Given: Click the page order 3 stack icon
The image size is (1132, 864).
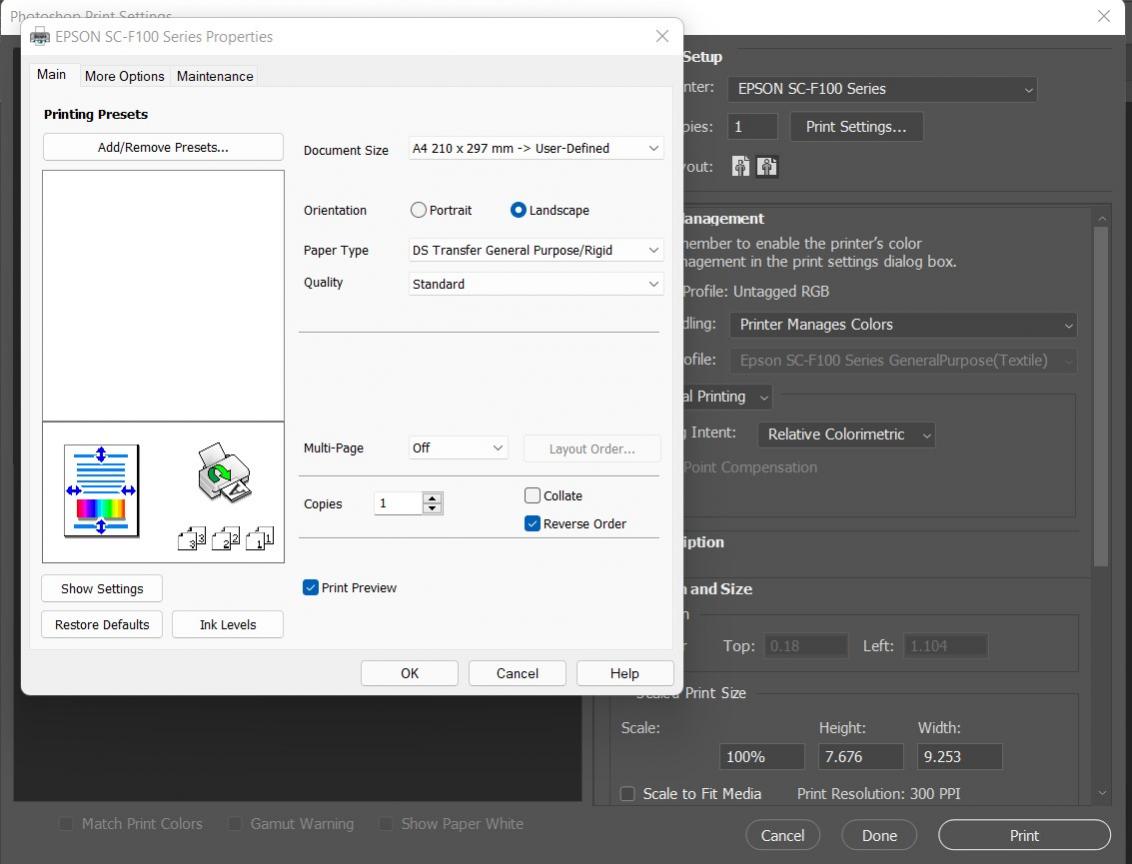Looking at the screenshot, I should pos(192,538).
